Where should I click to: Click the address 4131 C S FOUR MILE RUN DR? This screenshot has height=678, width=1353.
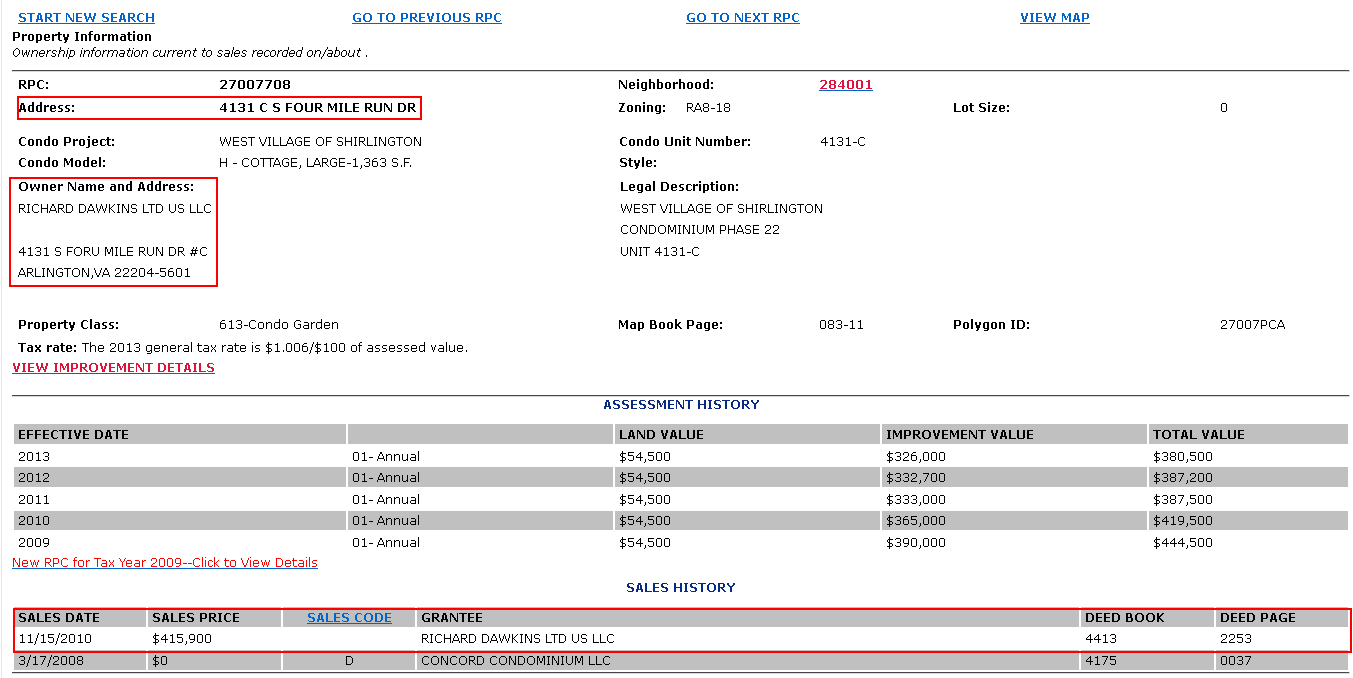[317, 108]
